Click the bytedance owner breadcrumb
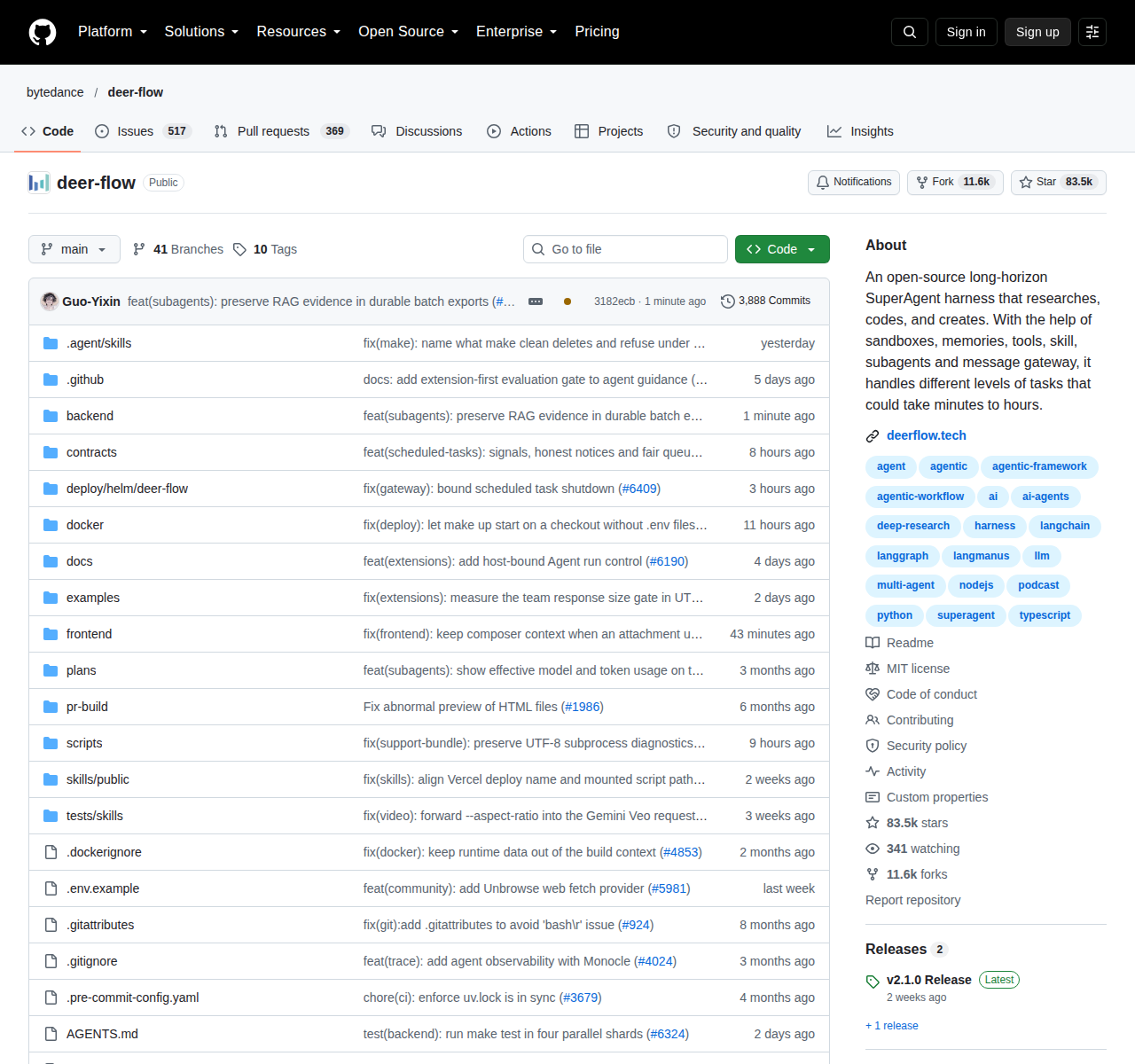Image resolution: width=1135 pixels, height=1064 pixels. click(55, 92)
